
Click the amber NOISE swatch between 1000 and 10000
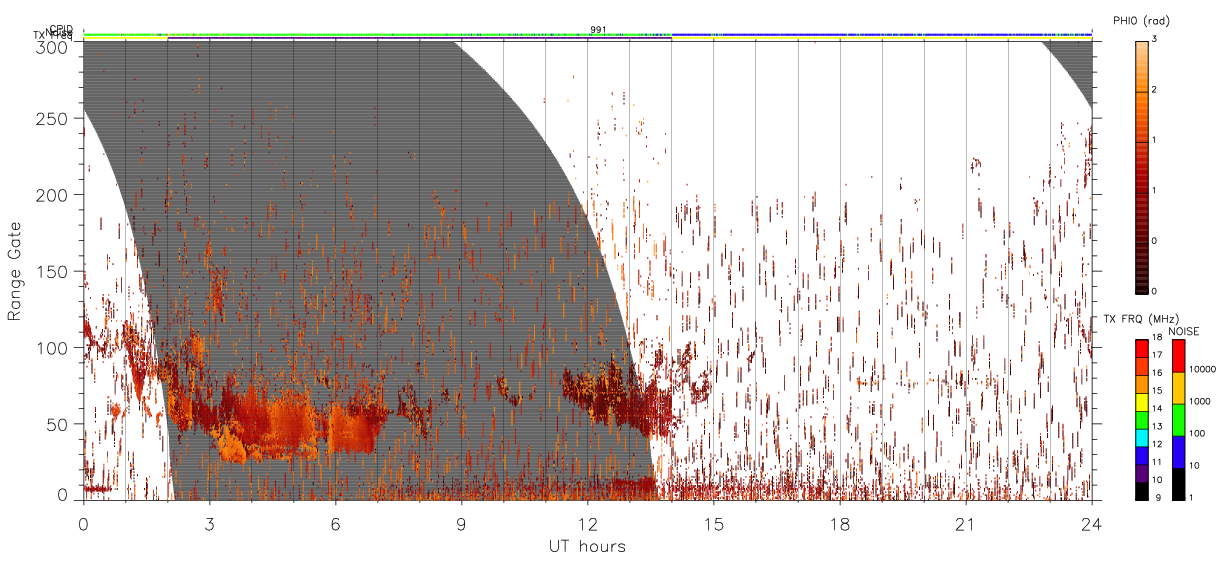tap(1178, 388)
